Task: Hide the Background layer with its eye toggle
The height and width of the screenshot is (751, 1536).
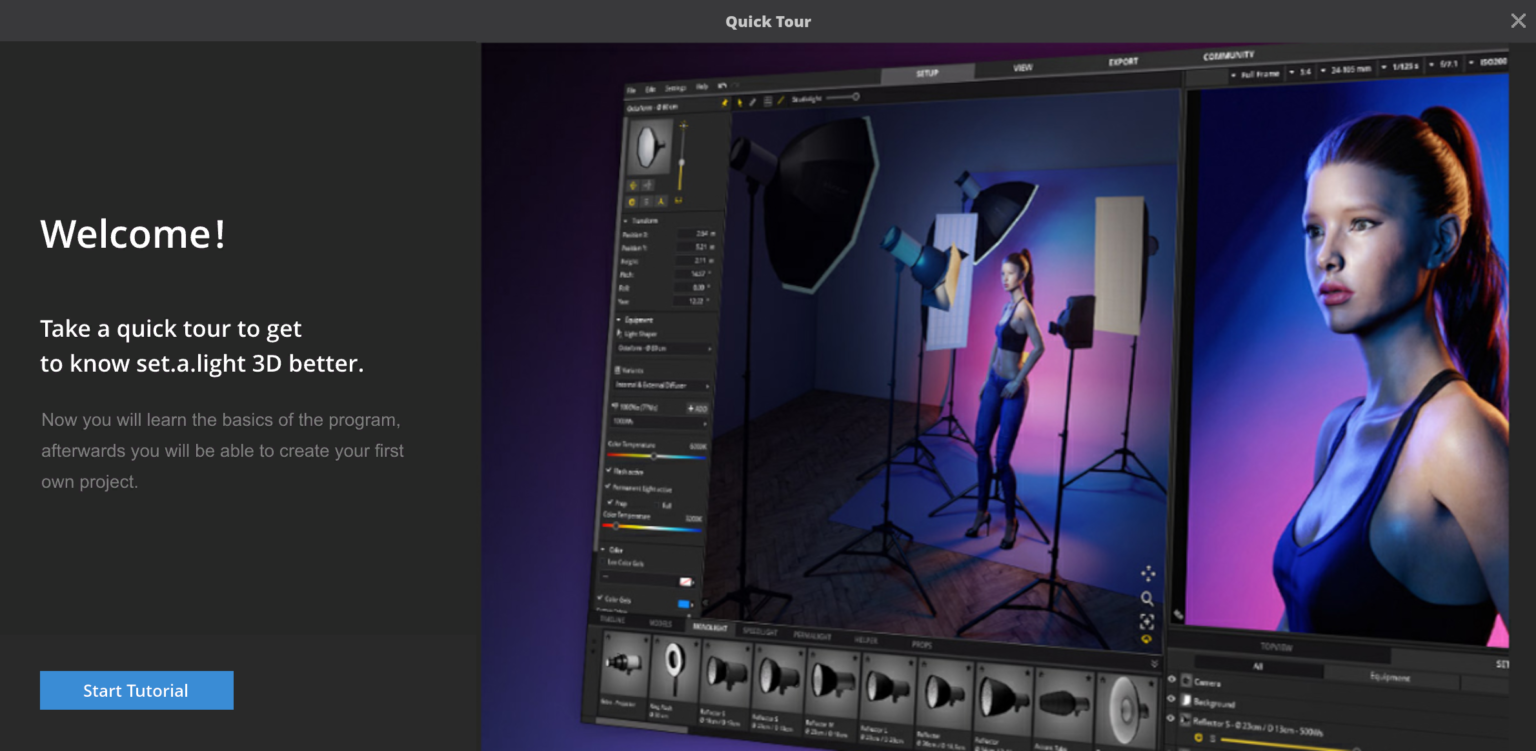Action: click(x=1172, y=700)
